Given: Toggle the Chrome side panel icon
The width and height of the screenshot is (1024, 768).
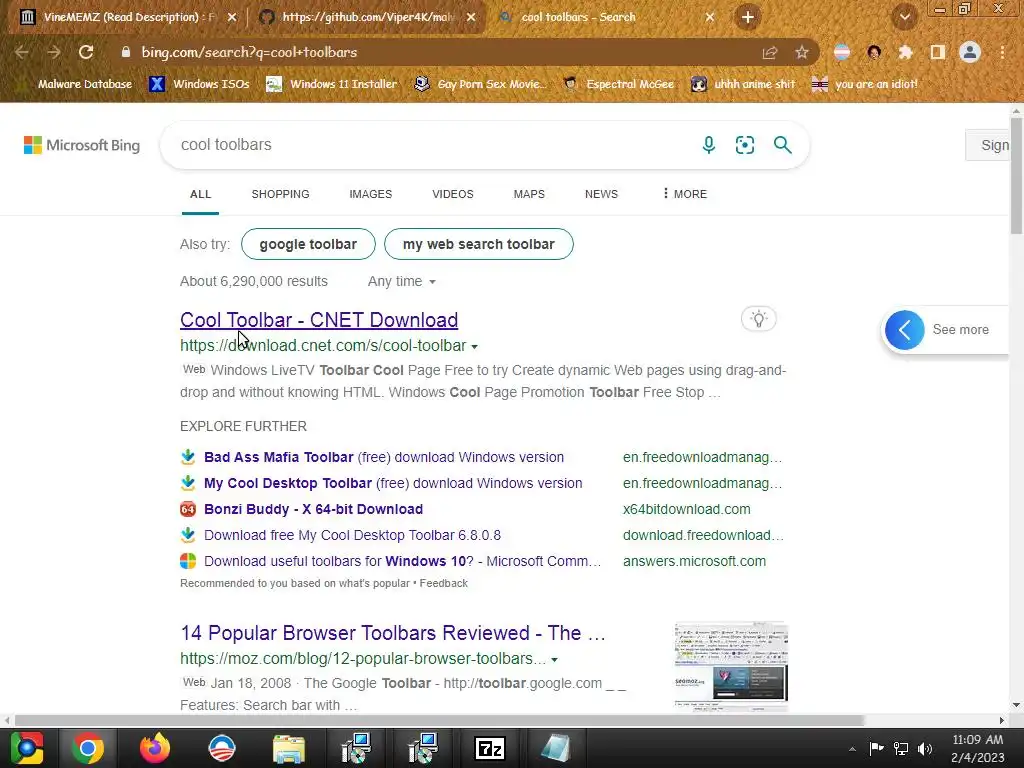Looking at the screenshot, I should [938, 52].
